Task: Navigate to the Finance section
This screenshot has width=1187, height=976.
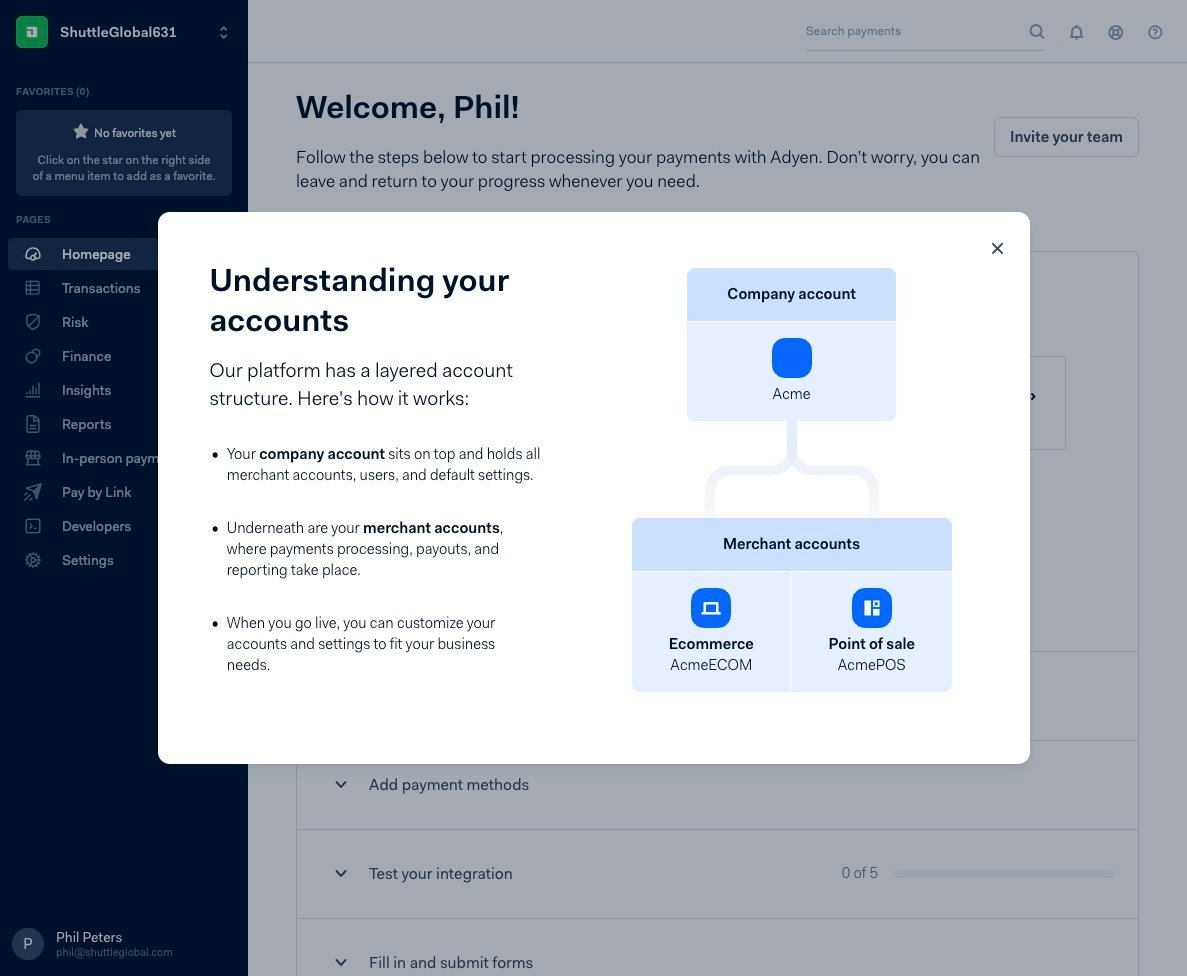Action: coord(86,357)
